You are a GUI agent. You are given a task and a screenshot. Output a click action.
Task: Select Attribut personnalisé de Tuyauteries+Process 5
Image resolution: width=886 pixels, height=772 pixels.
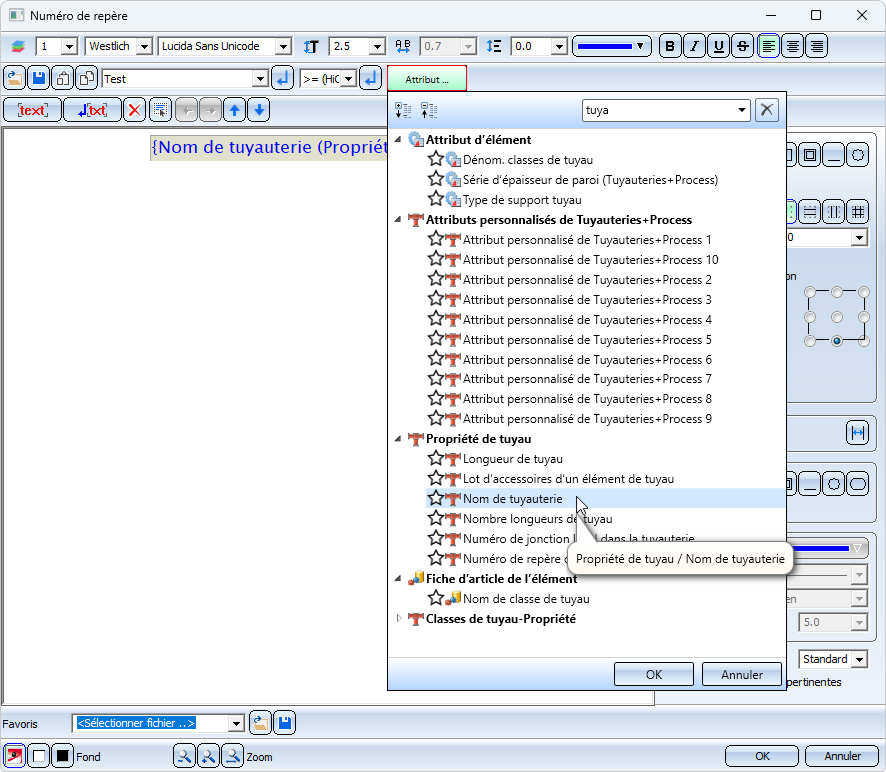pyautogui.click(x=587, y=339)
